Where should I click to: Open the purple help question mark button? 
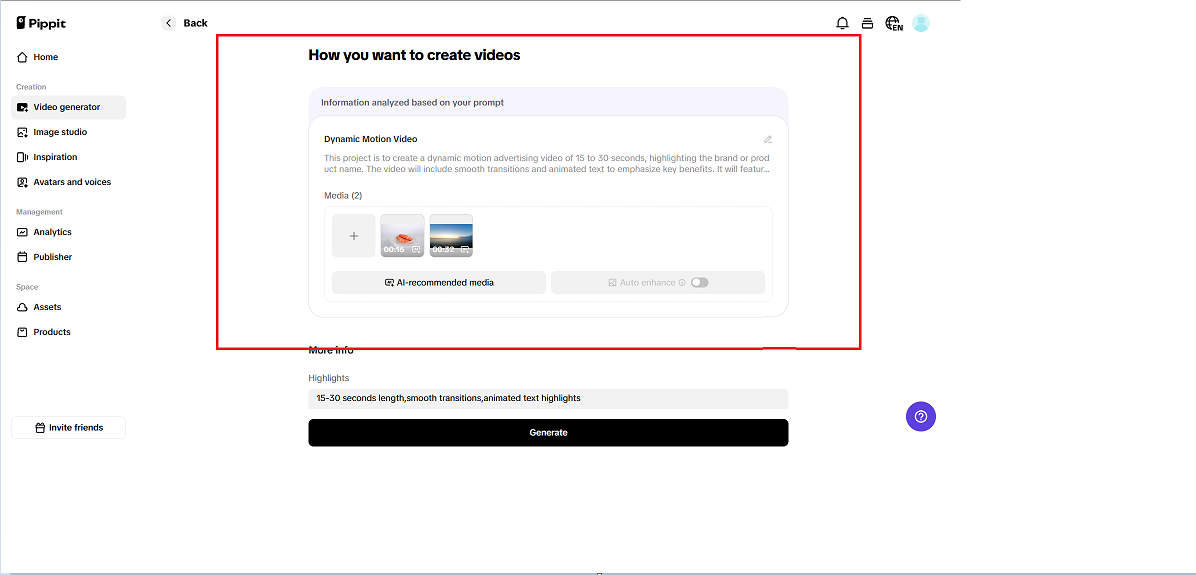(x=921, y=417)
